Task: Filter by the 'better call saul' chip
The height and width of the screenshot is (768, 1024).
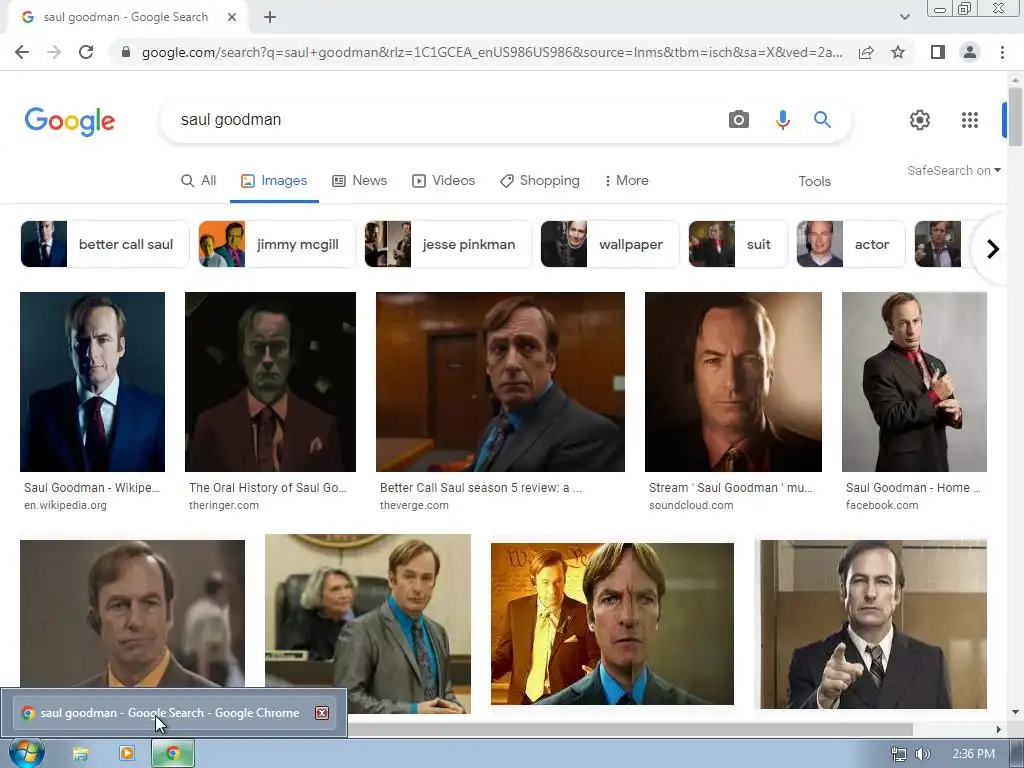Action: pos(104,244)
